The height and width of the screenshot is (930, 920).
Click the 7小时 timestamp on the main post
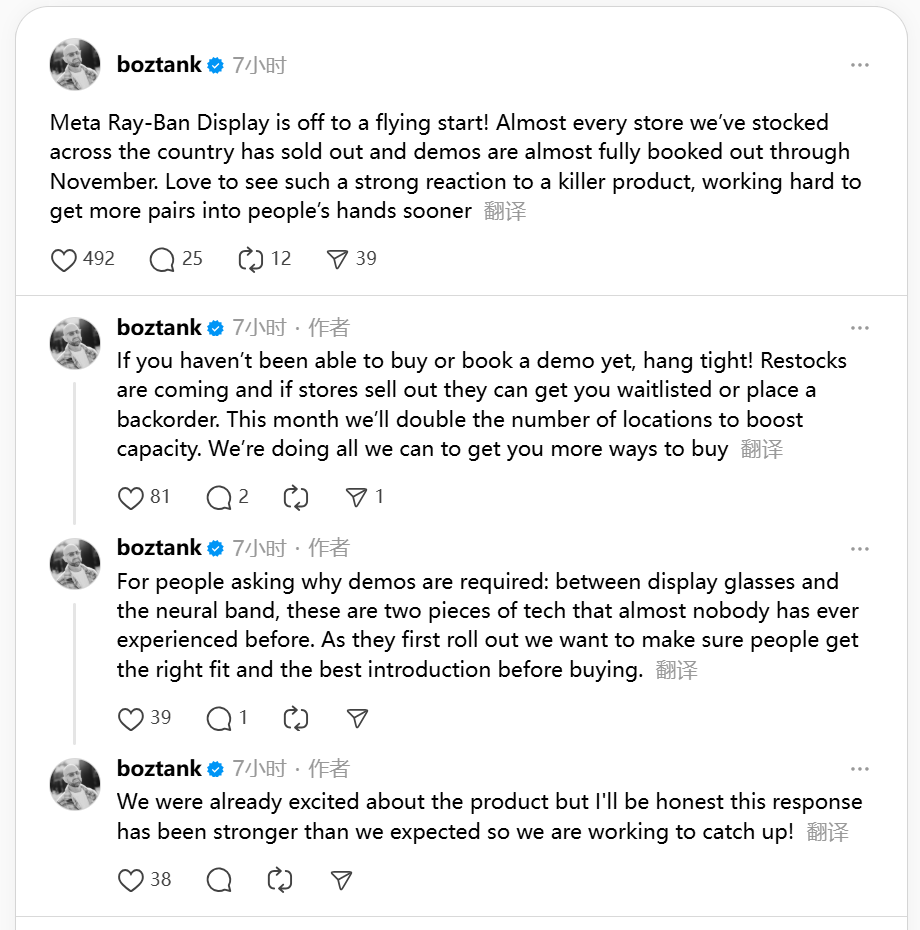coord(259,65)
